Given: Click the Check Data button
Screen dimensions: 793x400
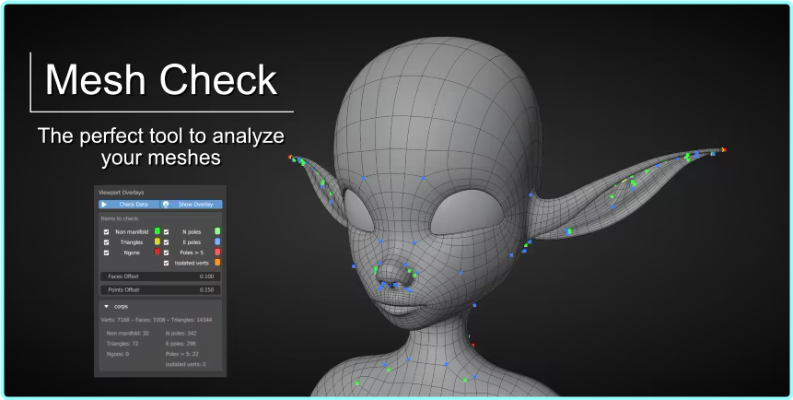Looking at the screenshot, I should point(129,204).
